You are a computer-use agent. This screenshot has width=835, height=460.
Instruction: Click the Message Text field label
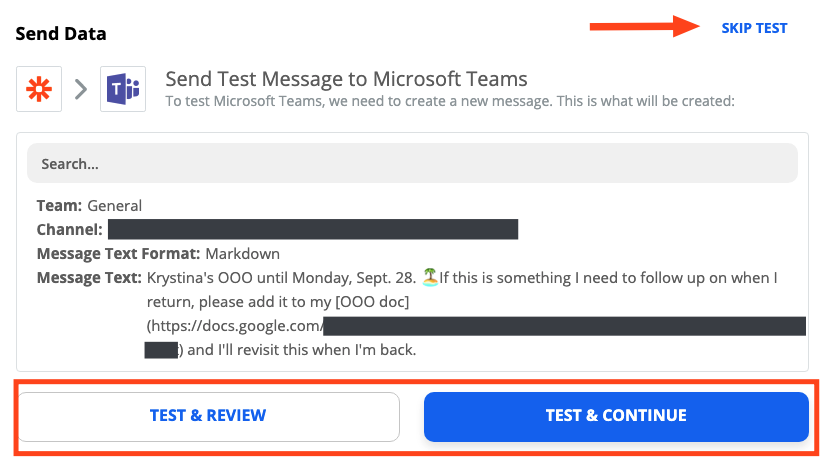tap(89, 278)
